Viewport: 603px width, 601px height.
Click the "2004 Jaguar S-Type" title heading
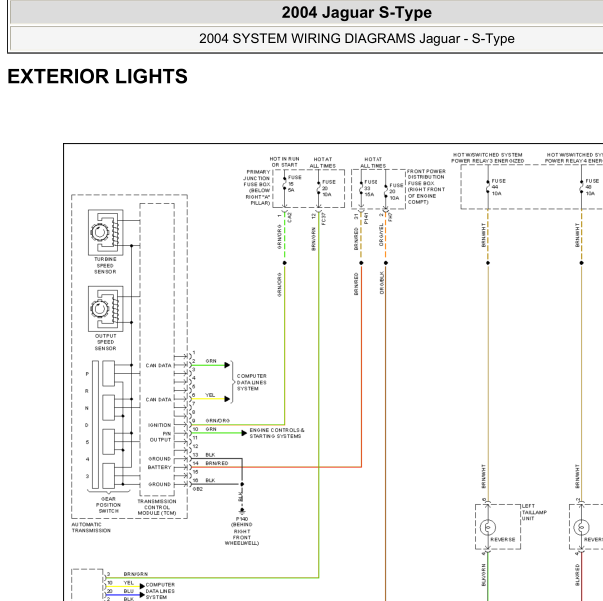click(x=356, y=12)
